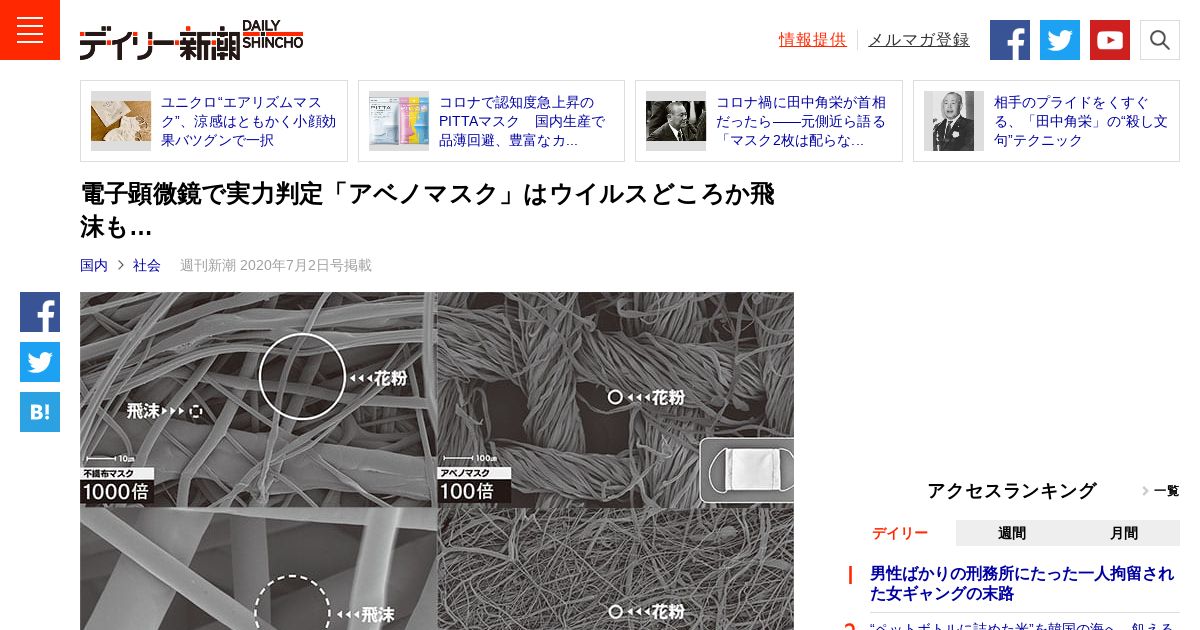Image resolution: width=1200 pixels, height=630 pixels.
Task: Go to Daily Shincho home logo
Action: tap(191, 40)
